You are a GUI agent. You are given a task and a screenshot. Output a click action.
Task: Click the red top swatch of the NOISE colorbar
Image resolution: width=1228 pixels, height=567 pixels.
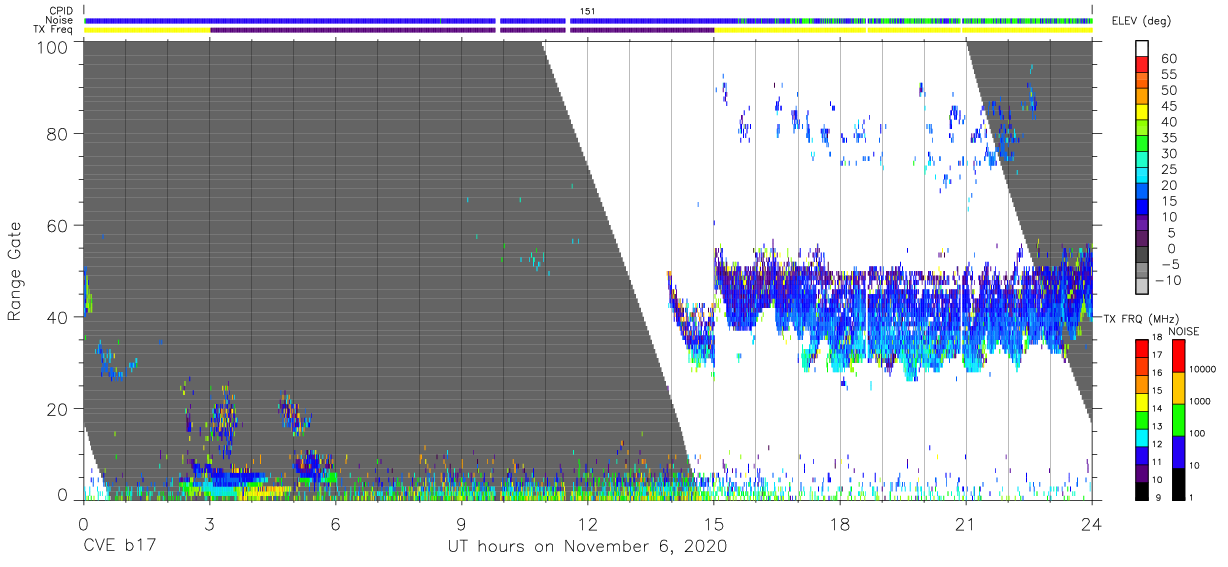[1177, 356]
